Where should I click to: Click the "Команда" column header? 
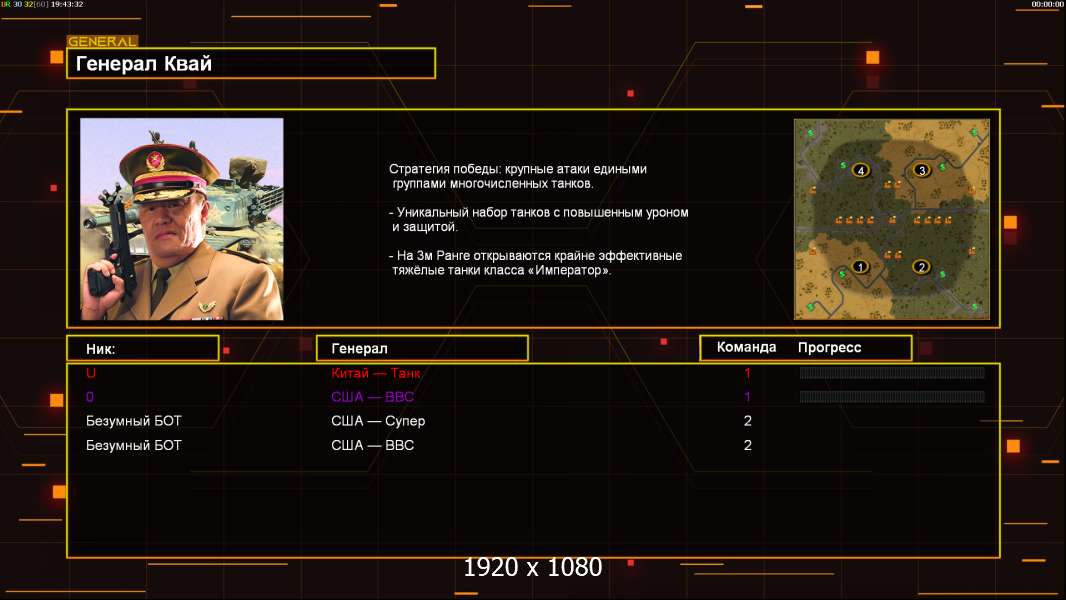coord(746,347)
